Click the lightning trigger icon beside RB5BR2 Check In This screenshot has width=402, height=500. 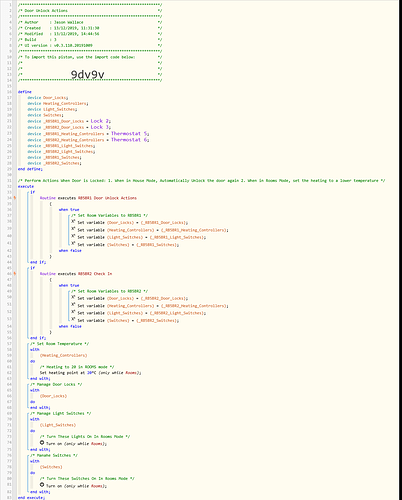coord(14,274)
